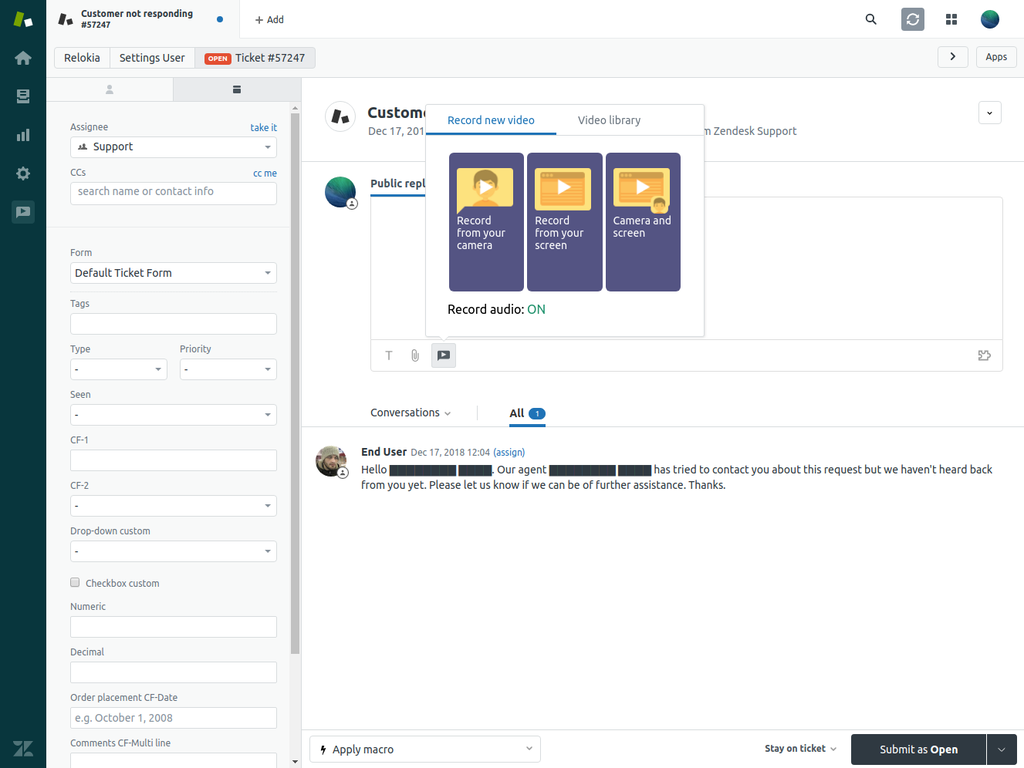Open the Views icon in left sidebar

[22, 96]
